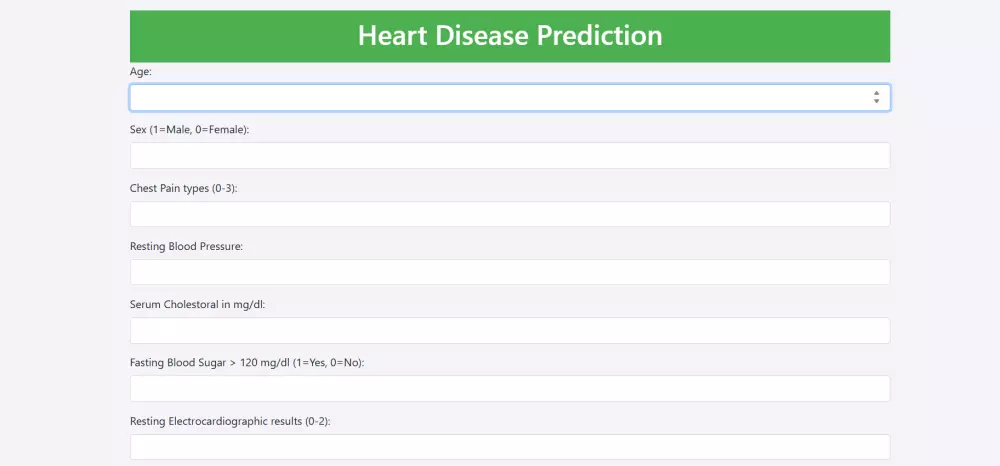Click the Age field's increment up arrow
The image size is (1000, 466).
point(876,93)
